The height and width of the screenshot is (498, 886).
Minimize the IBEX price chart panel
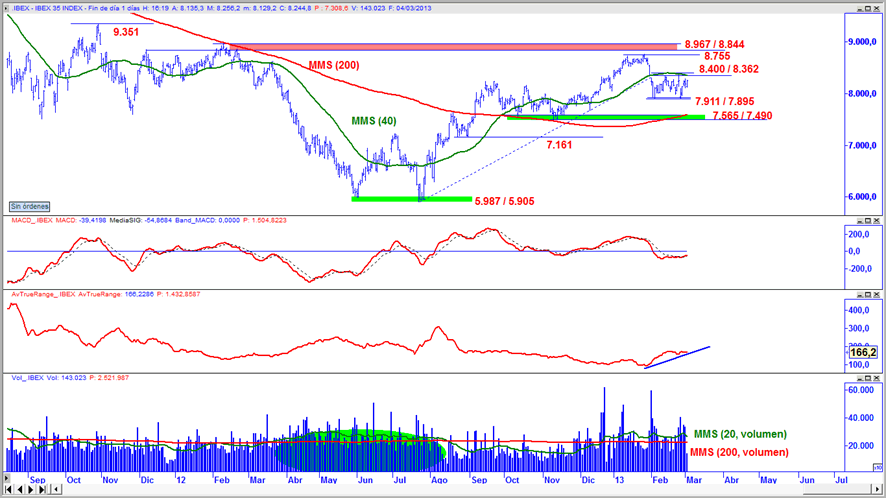pyautogui.click(x=861, y=8)
